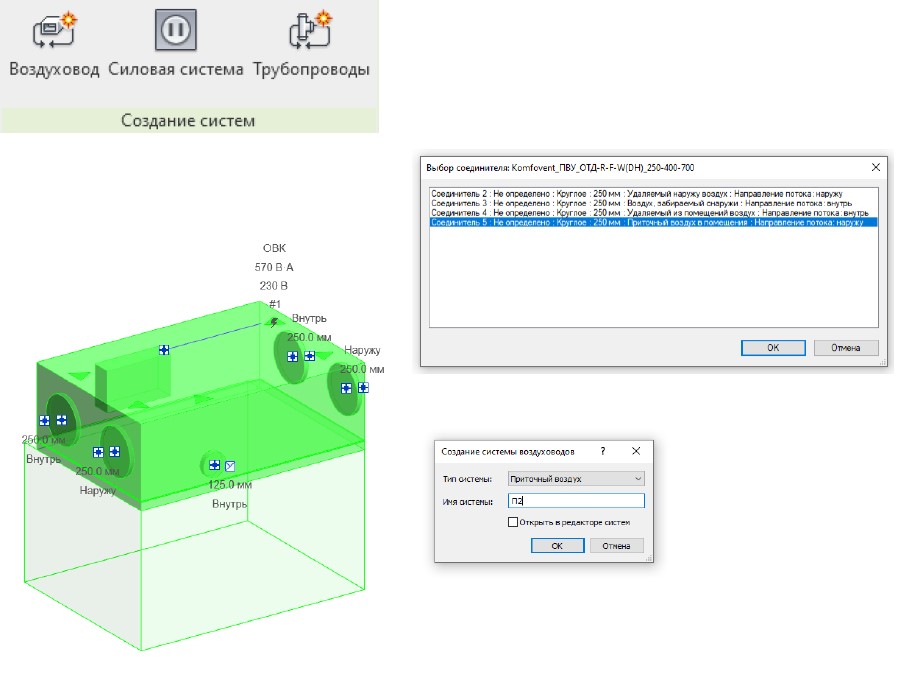The height and width of the screenshot is (676, 915).
Task: Open the Тип системы dropdown
Action: pos(576,479)
